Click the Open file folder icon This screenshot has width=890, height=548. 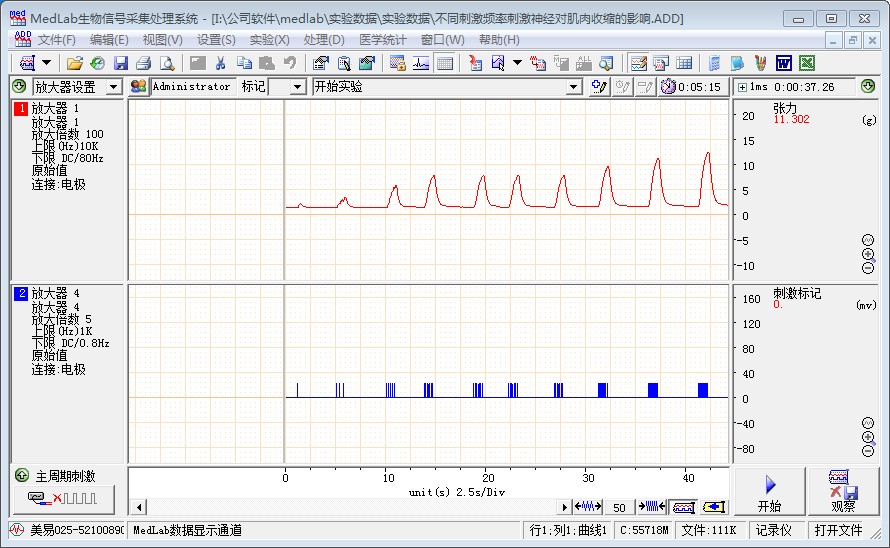coord(75,63)
